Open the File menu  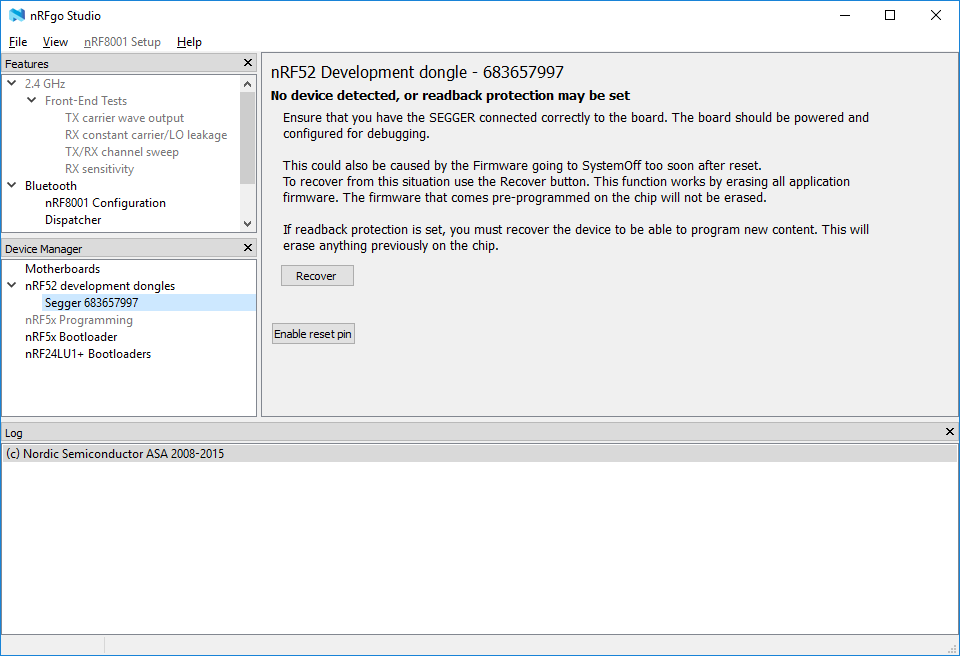(18, 42)
